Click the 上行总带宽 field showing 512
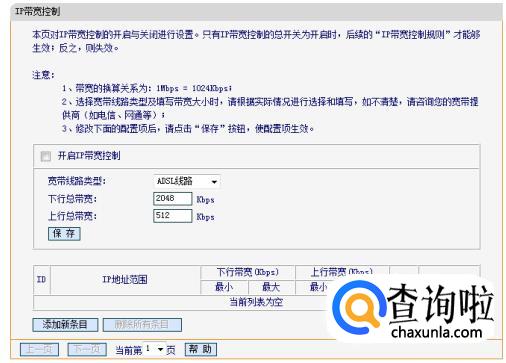The image size is (506, 363). (172, 216)
